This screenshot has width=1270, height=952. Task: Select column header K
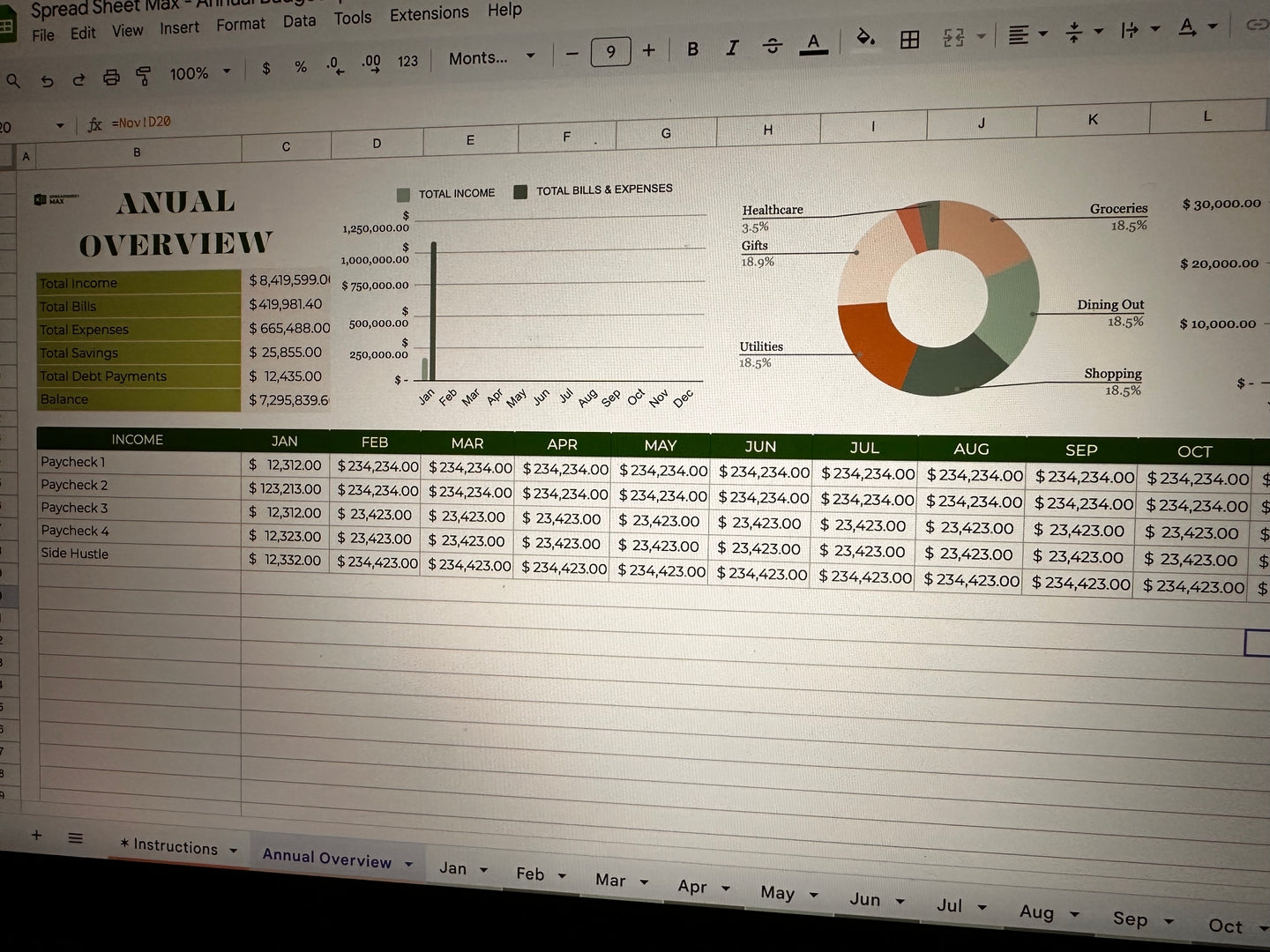pyautogui.click(x=1093, y=119)
